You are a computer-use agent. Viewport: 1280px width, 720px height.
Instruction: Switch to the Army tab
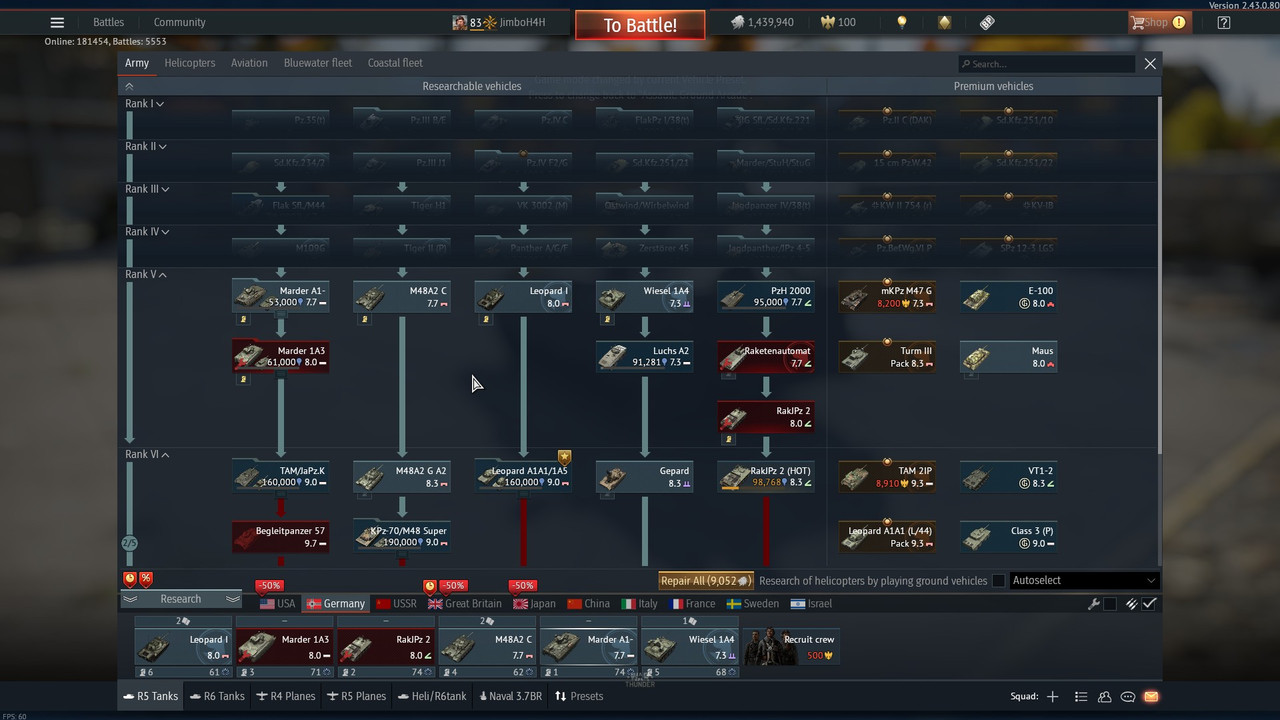tap(137, 63)
